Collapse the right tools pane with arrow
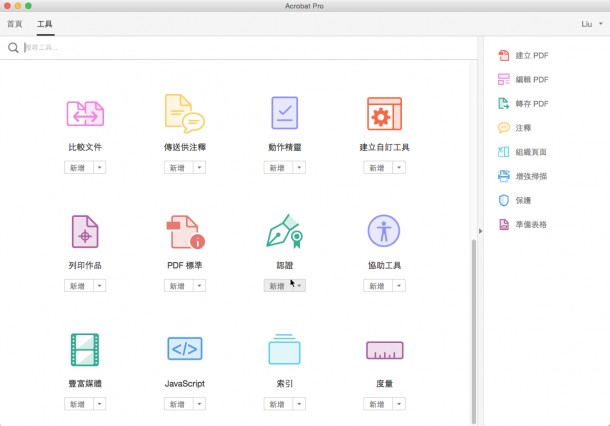Image resolution: width=610 pixels, height=426 pixels. [480, 231]
